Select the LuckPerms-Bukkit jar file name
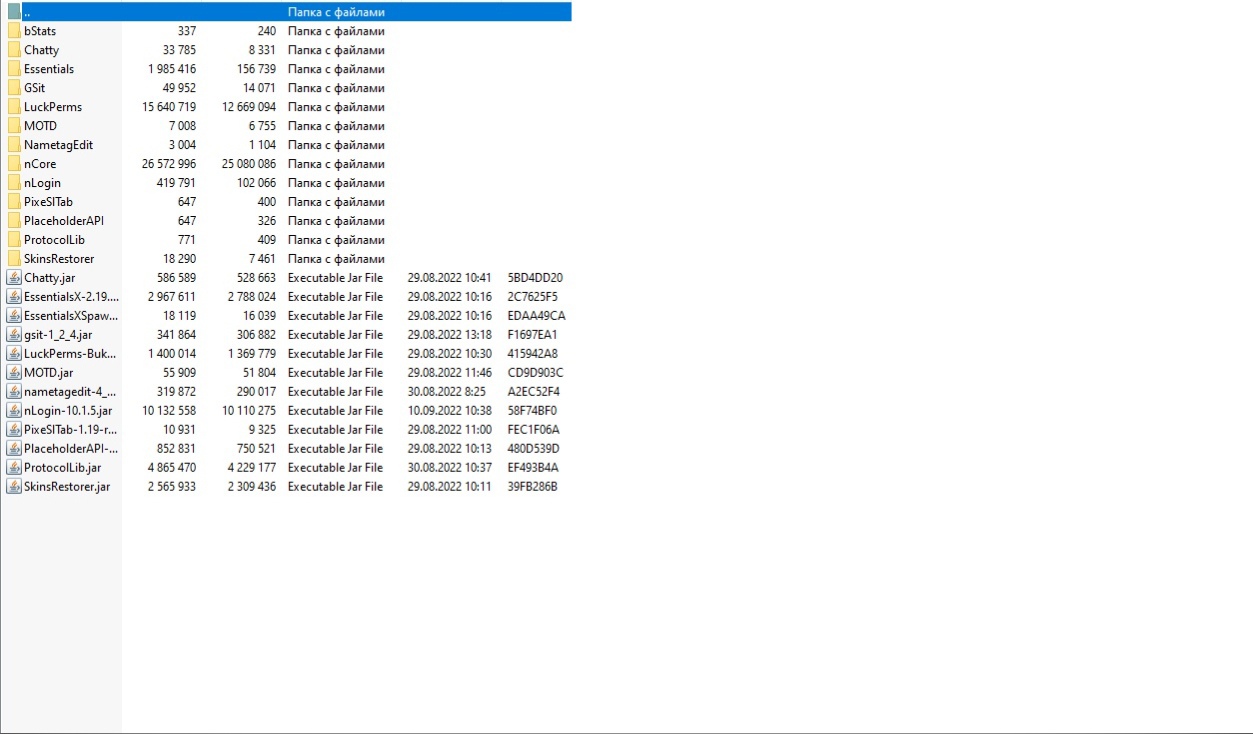Screen dimensions: 1253x734 (70, 354)
